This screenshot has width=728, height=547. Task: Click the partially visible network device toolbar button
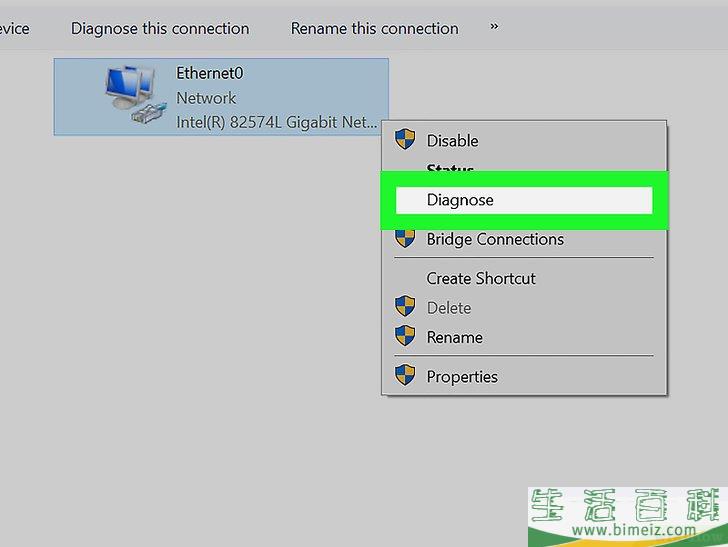pos(14,28)
